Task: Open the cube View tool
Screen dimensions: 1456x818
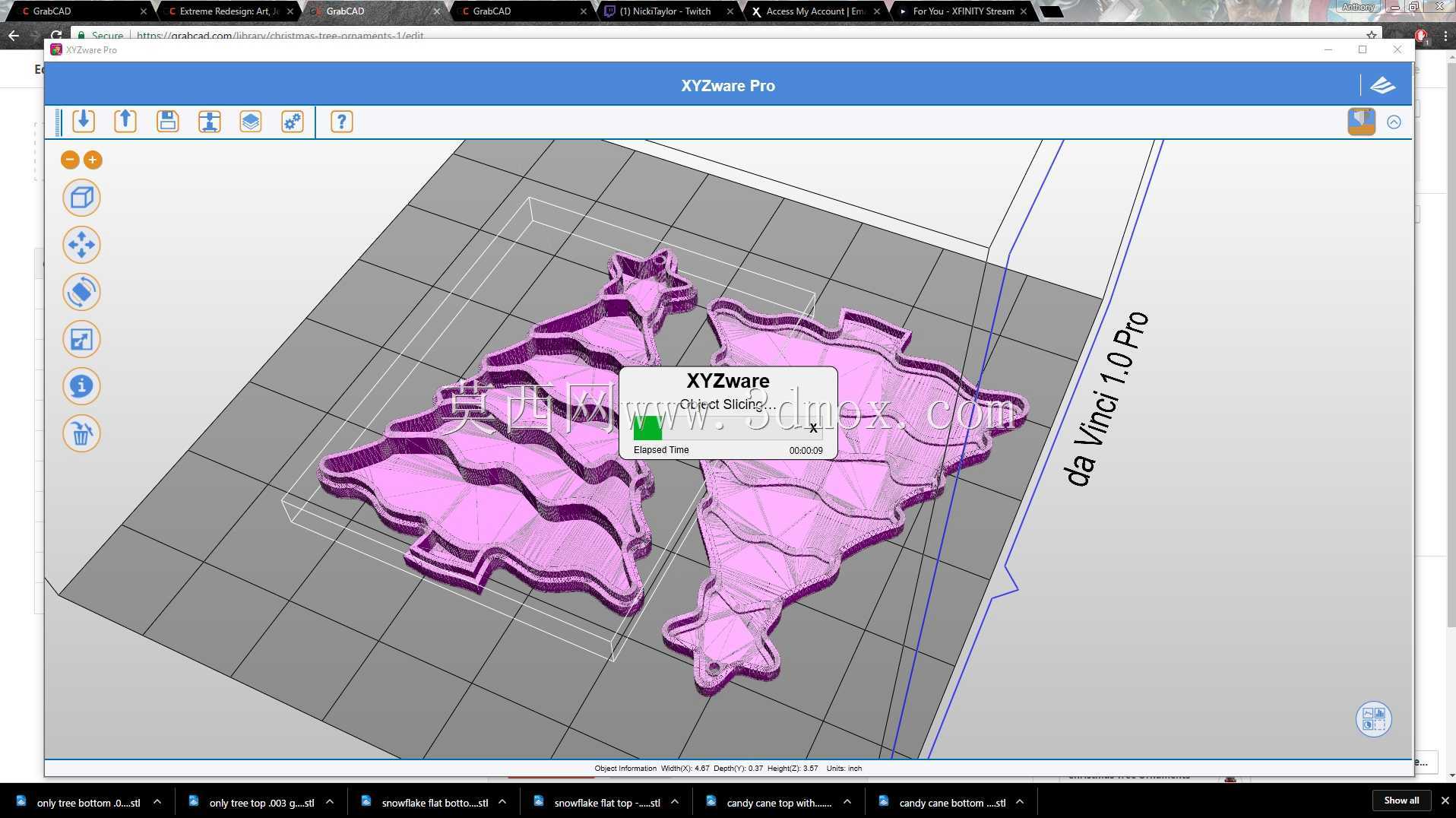Action: [x=81, y=198]
